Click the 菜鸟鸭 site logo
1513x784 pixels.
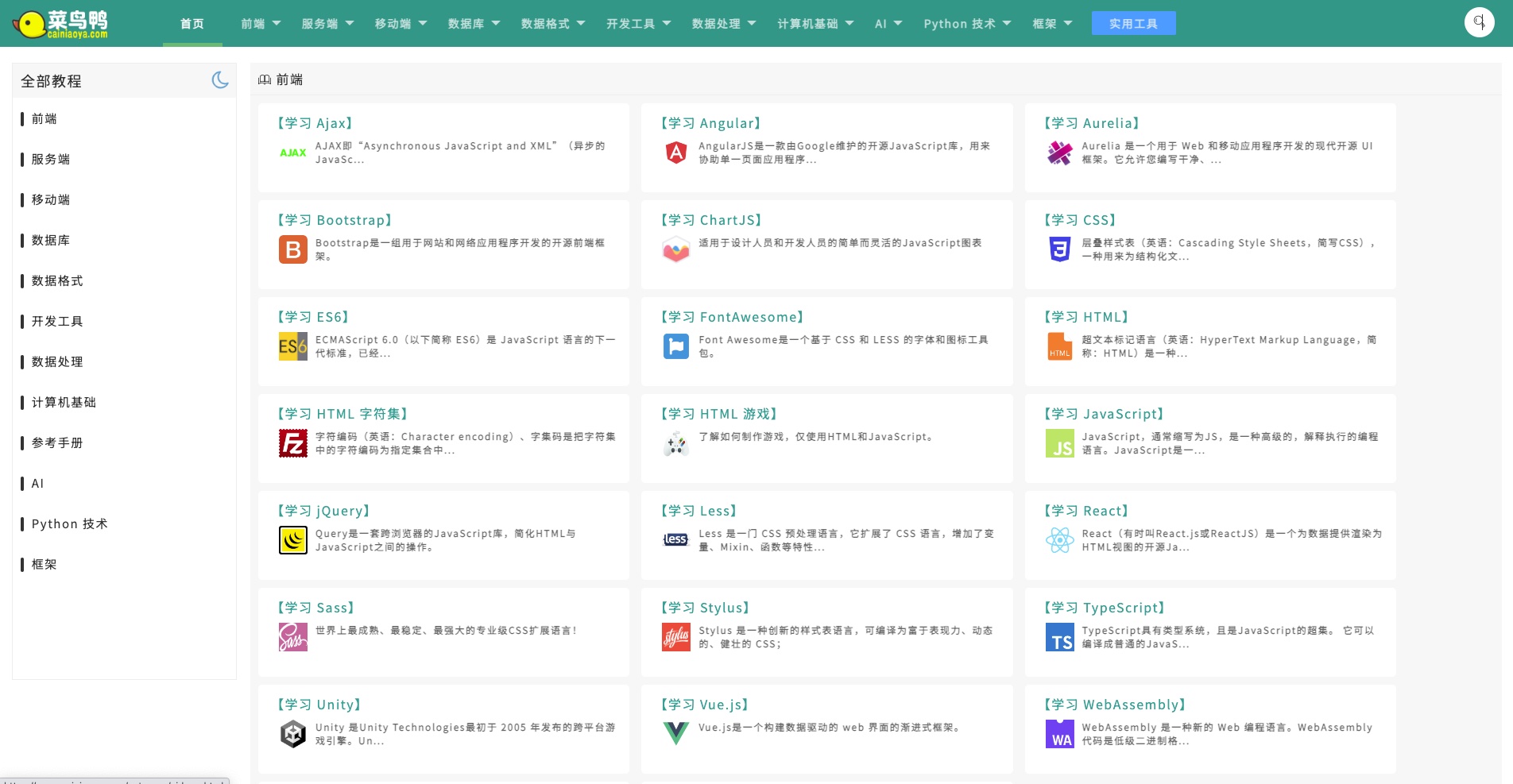pos(61,24)
